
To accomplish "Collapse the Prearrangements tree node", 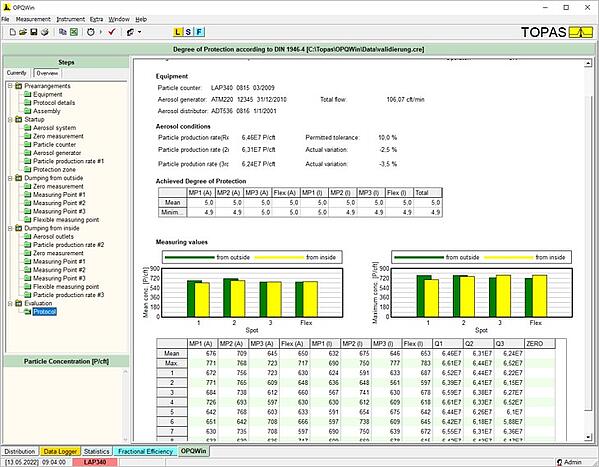I will (10, 86).
